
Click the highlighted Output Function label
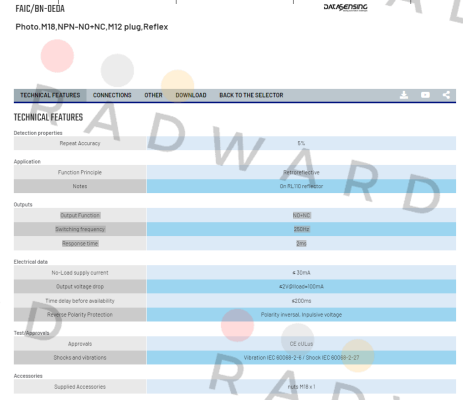point(80,215)
